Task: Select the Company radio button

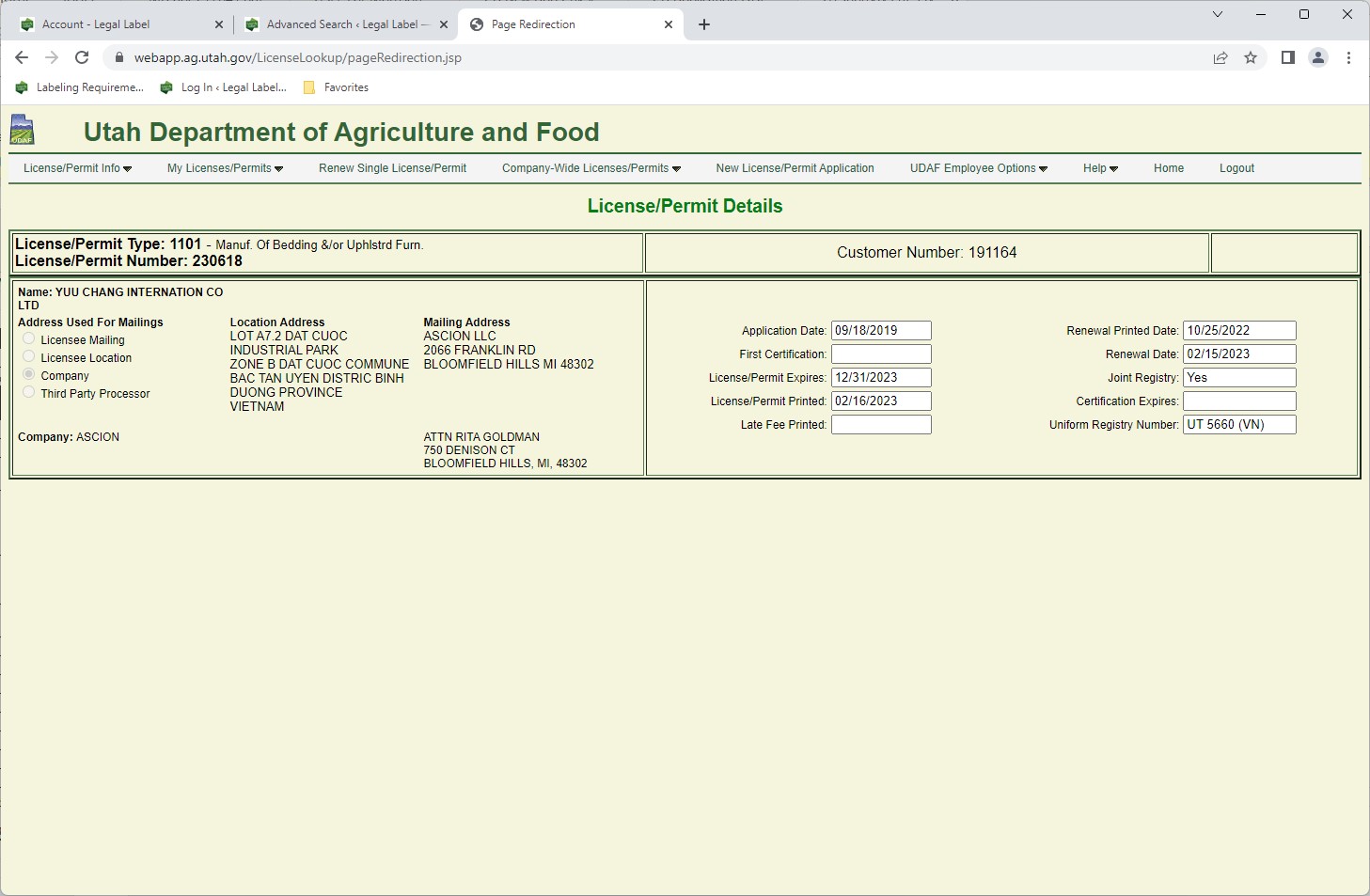Action: (x=29, y=374)
